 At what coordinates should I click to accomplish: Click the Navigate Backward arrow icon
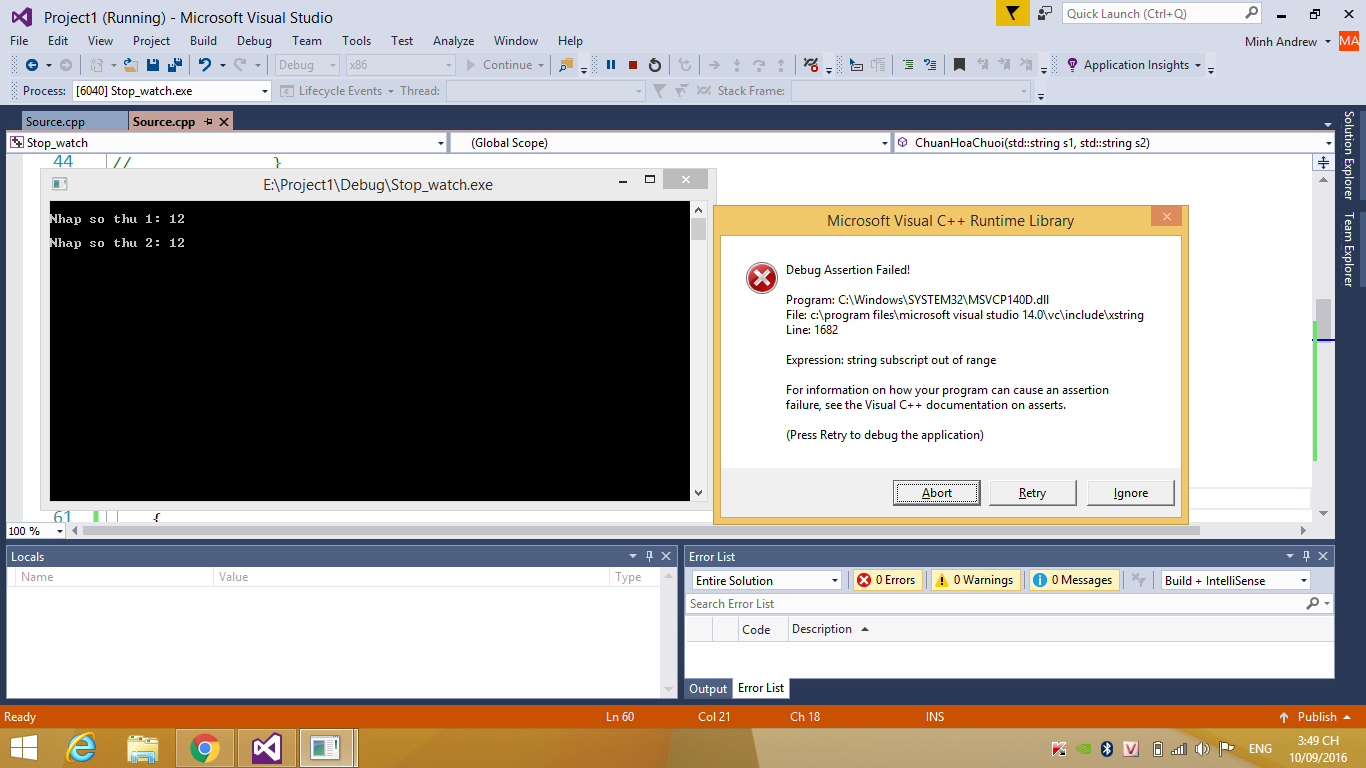(x=31, y=65)
